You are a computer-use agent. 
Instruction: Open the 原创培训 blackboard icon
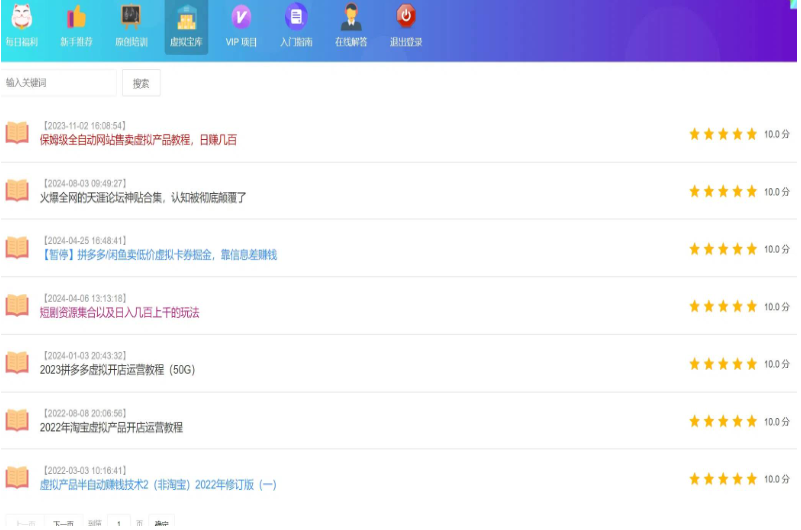tap(131, 16)
